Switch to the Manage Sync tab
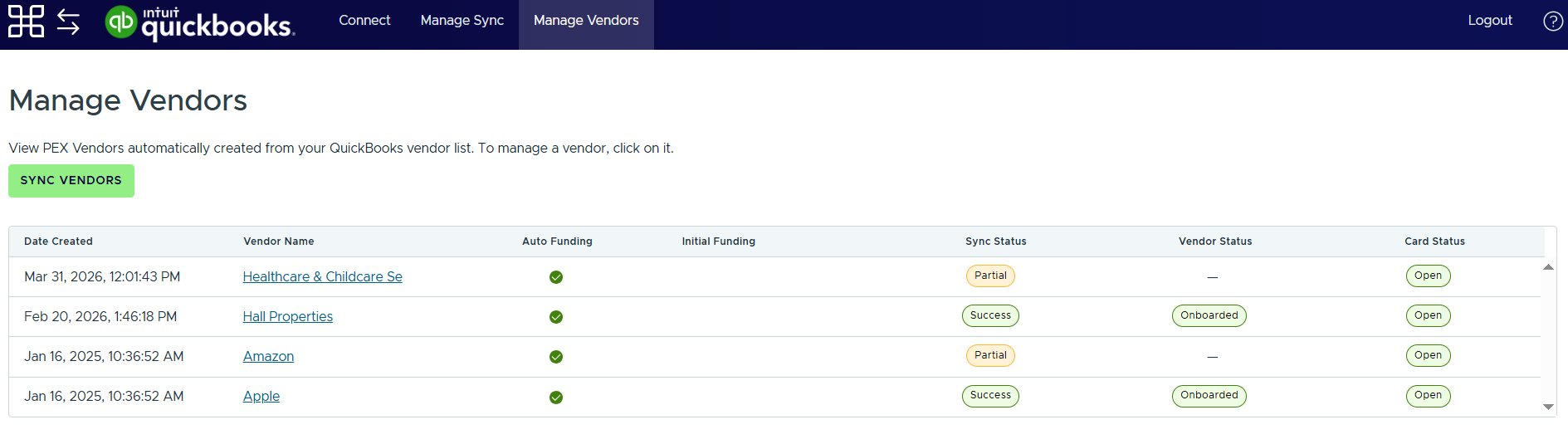The image size is (1568, 444). (x=462, y=21)
